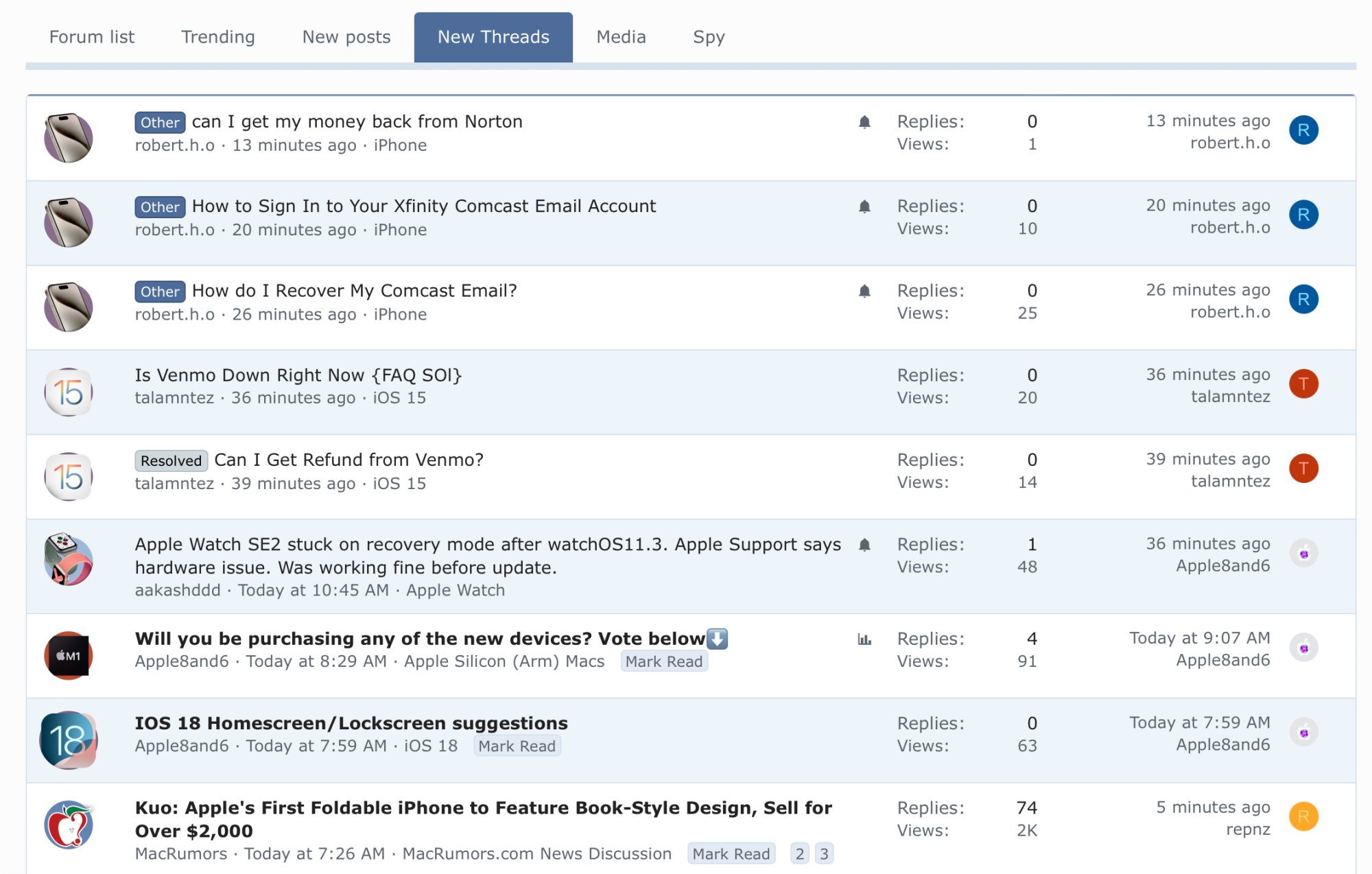Click bell icon on Xfinity Comcast thread
Image resolution: width=1372 pixels, height=874 pixels.
coord(864,206)
